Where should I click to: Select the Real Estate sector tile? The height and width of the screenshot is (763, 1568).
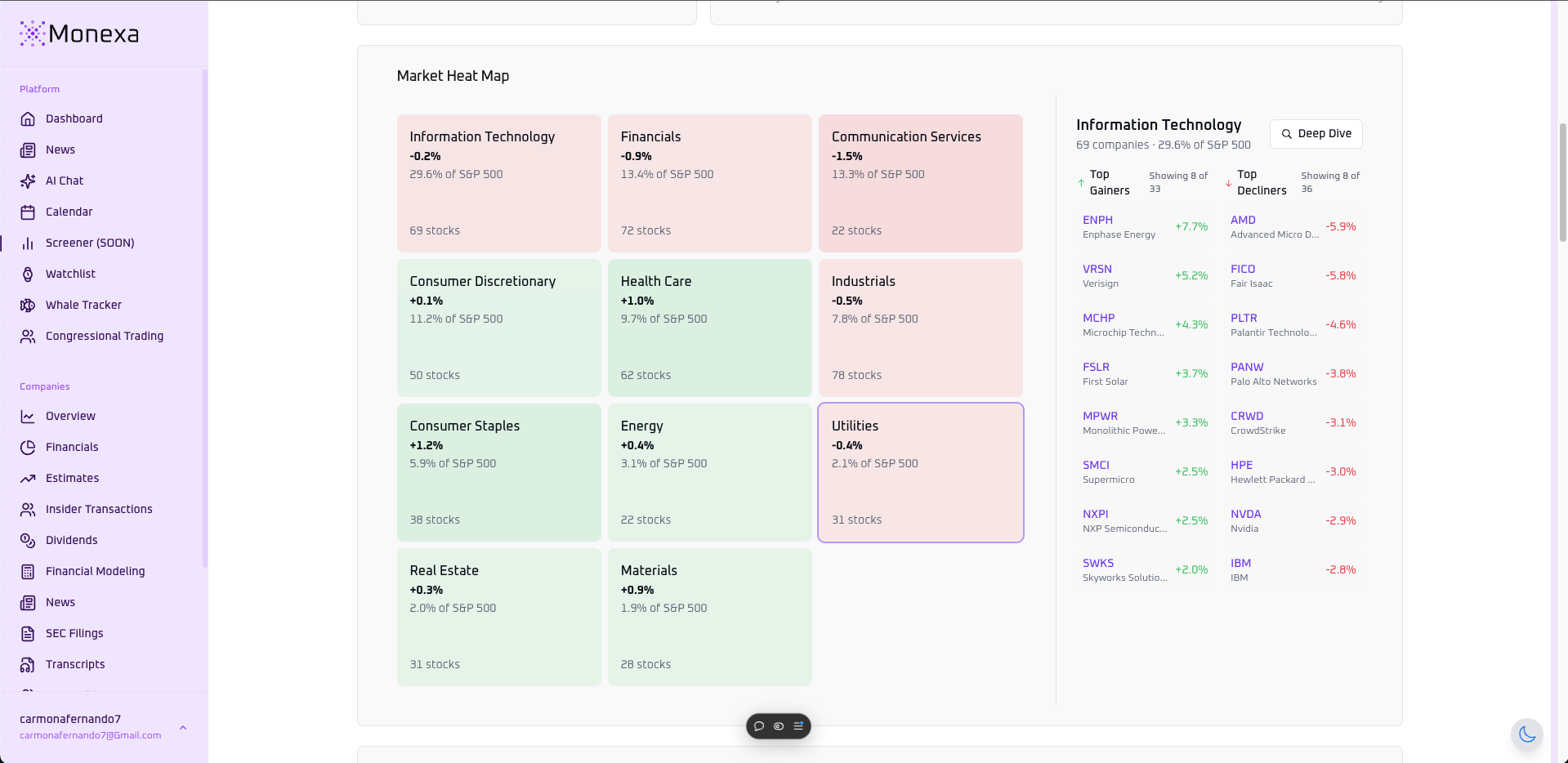point(498,617)
